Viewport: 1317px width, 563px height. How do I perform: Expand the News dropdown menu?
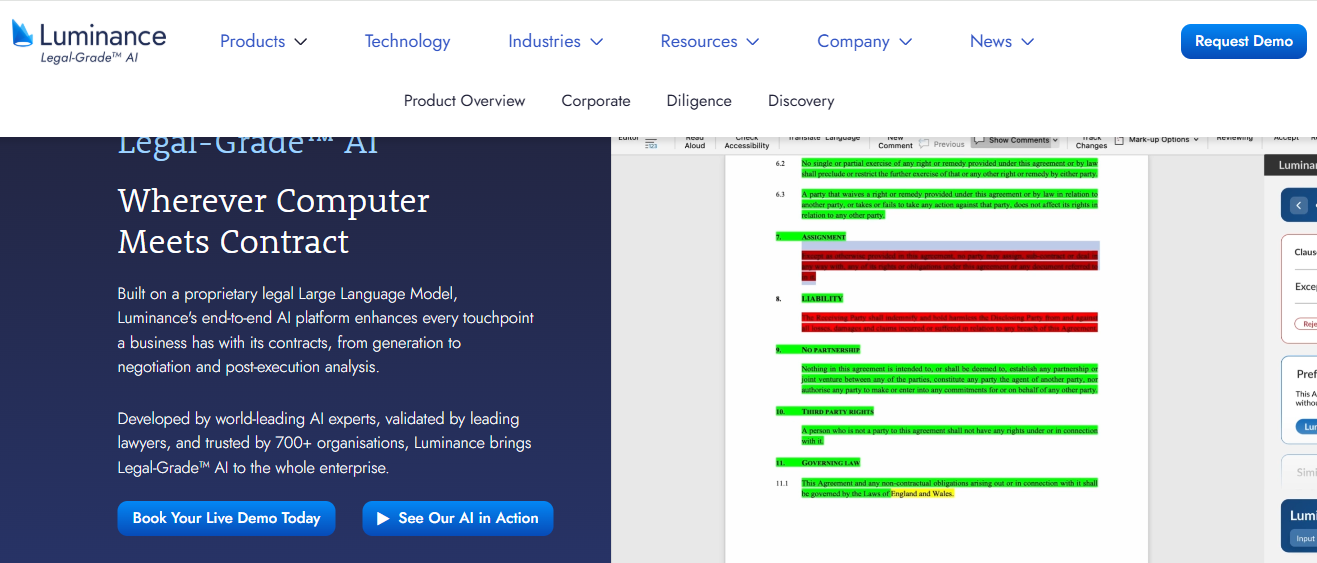coord(1001,41)
